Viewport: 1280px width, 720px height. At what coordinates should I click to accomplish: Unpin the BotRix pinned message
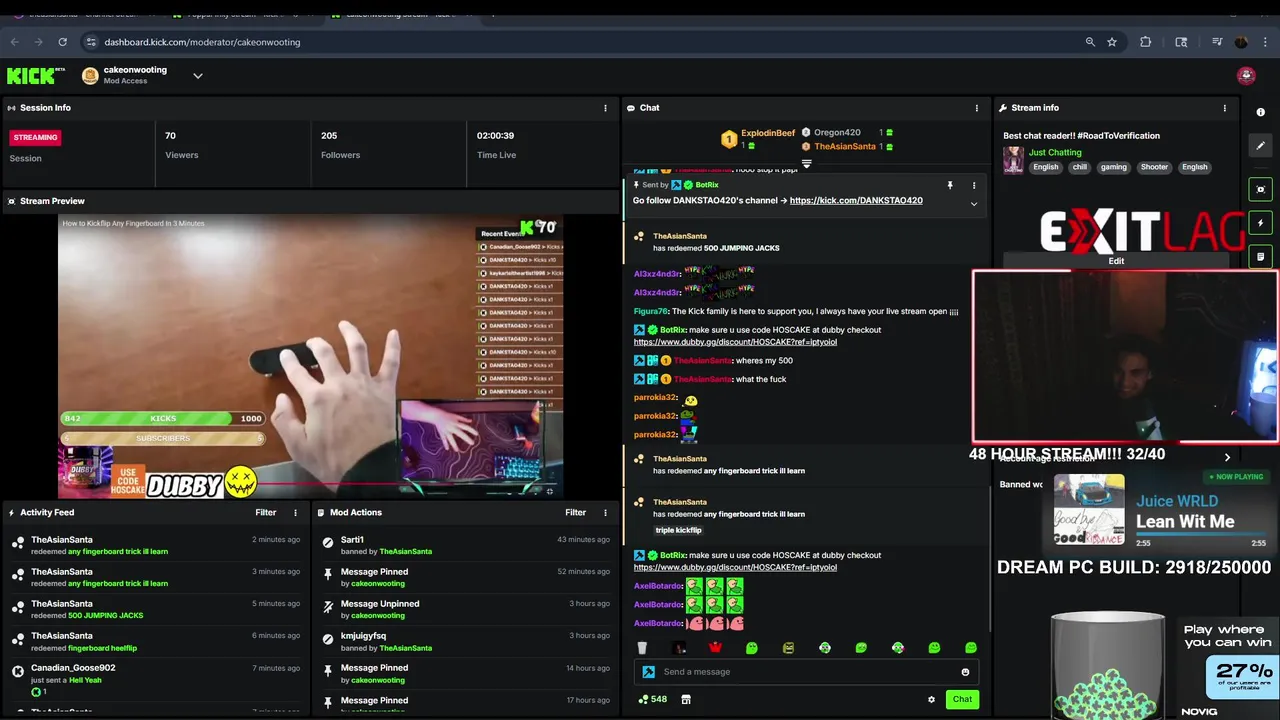950,185
